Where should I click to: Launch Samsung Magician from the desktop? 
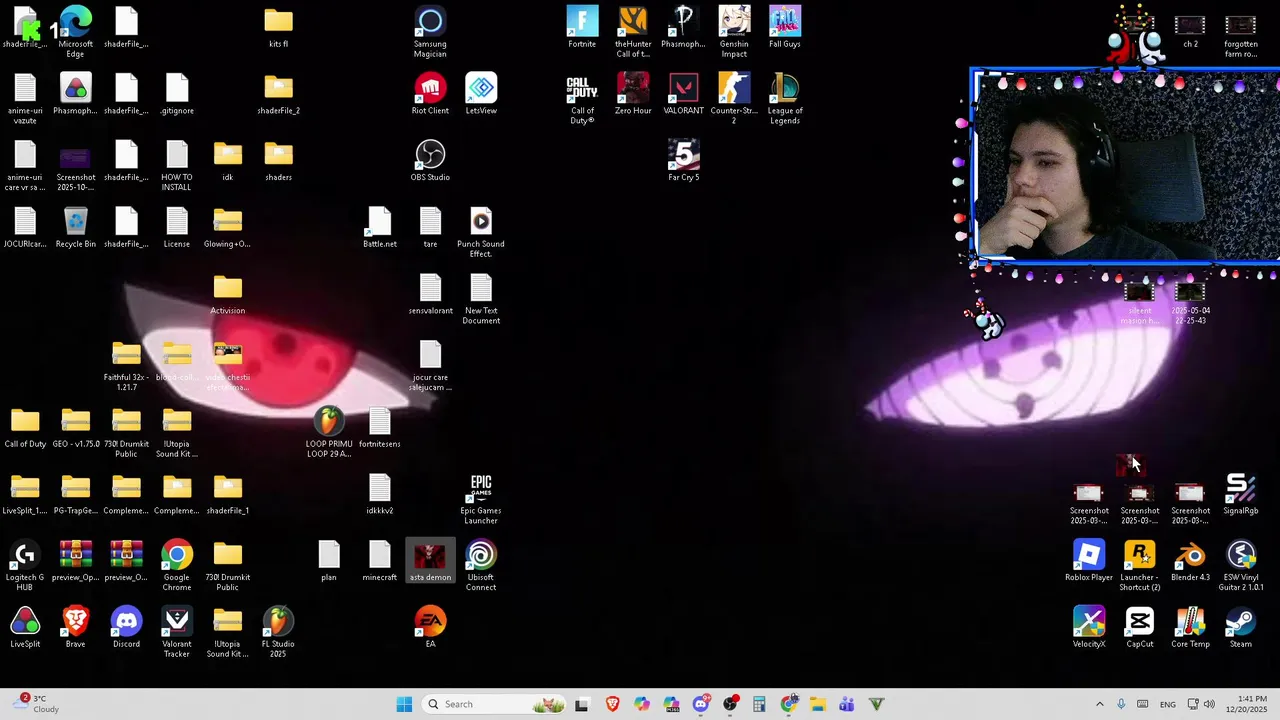430,31
